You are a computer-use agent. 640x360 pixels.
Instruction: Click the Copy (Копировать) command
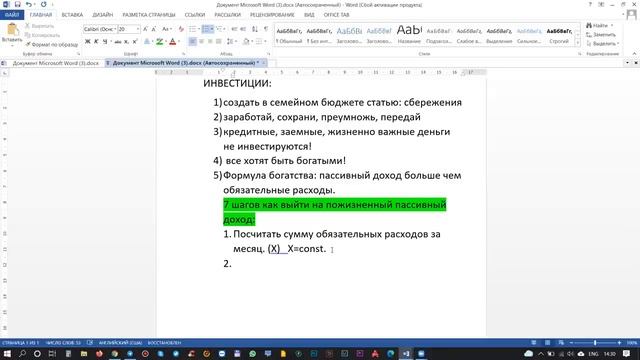coord(42,35)
